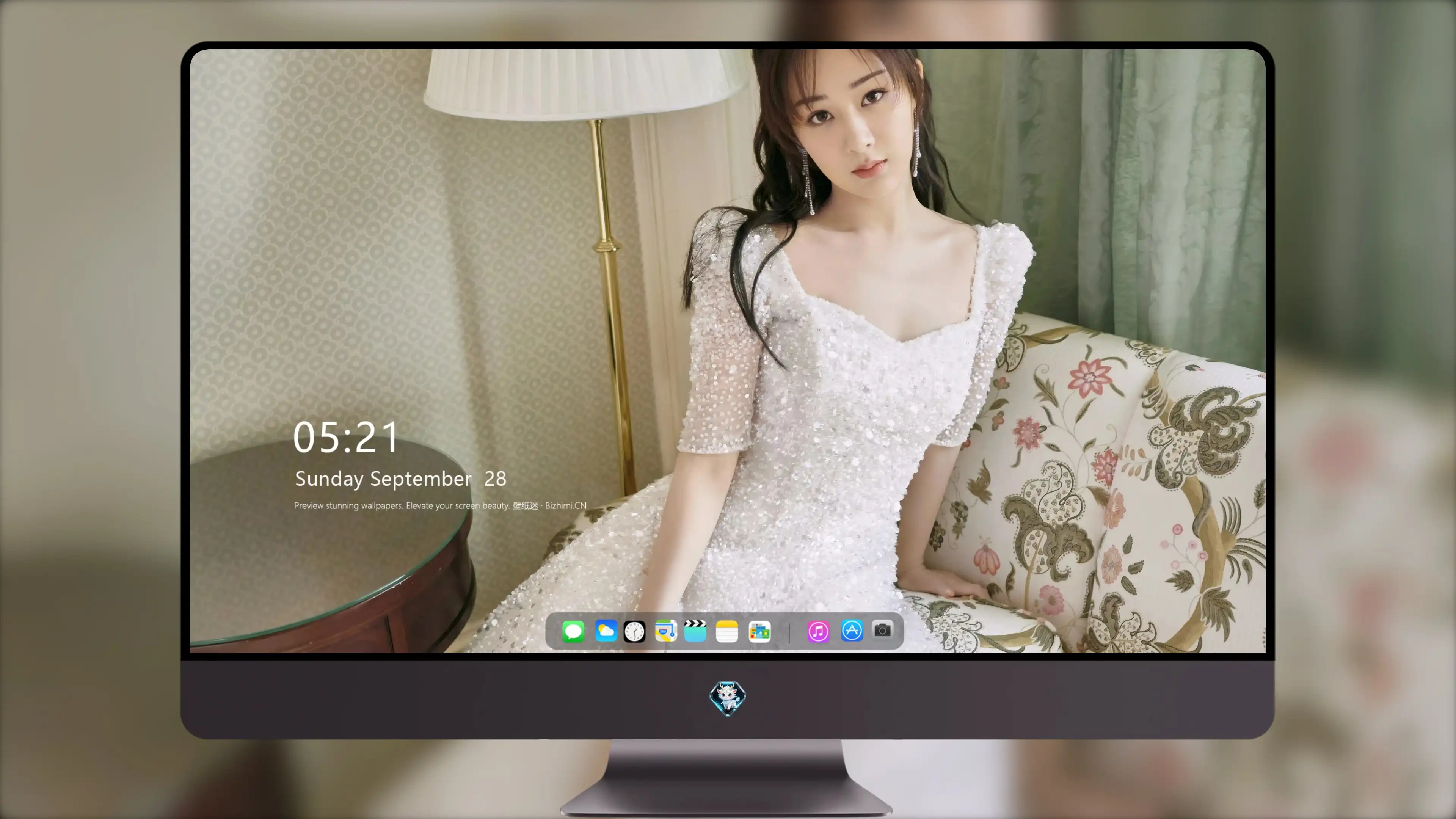Click the dragon logo on monitor chin
The height and width of the screenshot is (819, 1456).
[728, 698]
